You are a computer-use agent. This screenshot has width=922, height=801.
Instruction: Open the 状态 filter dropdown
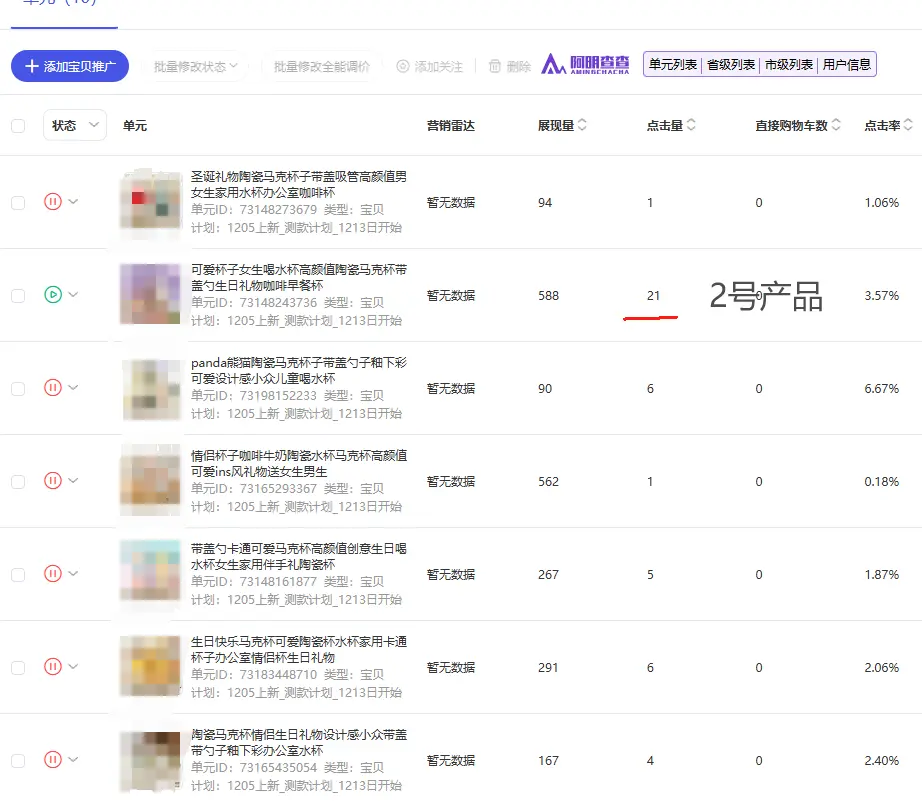coord(76,125)
